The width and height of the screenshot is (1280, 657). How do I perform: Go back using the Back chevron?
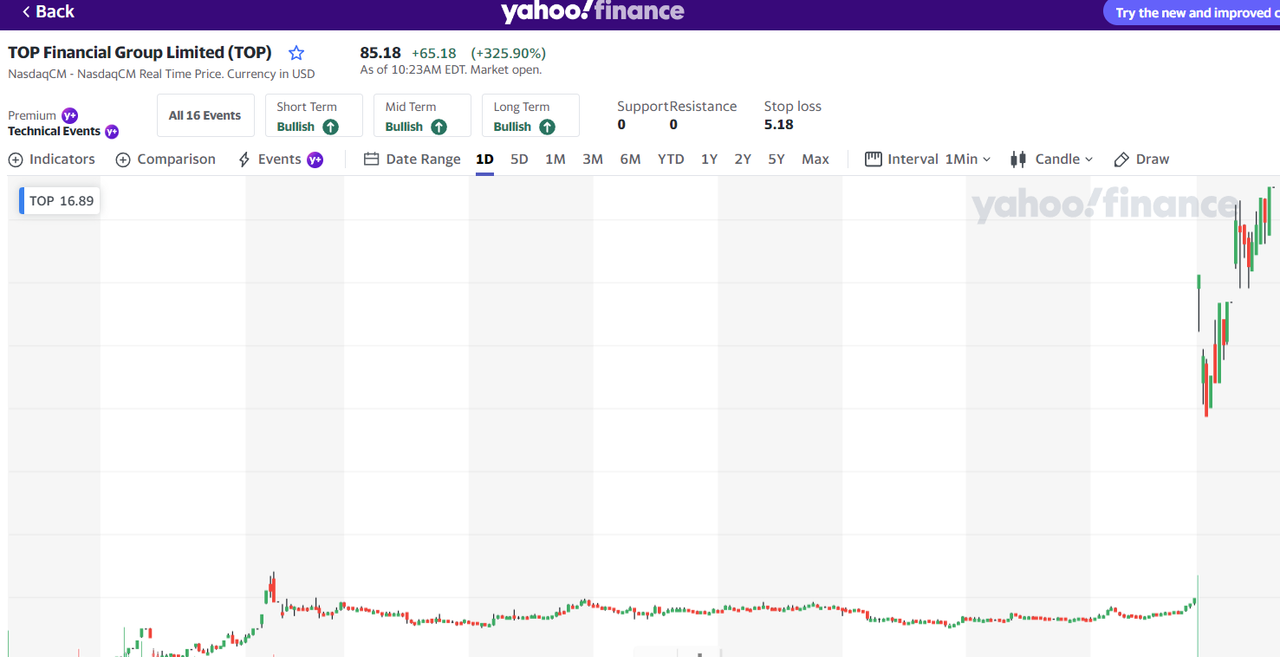[48, 11]
